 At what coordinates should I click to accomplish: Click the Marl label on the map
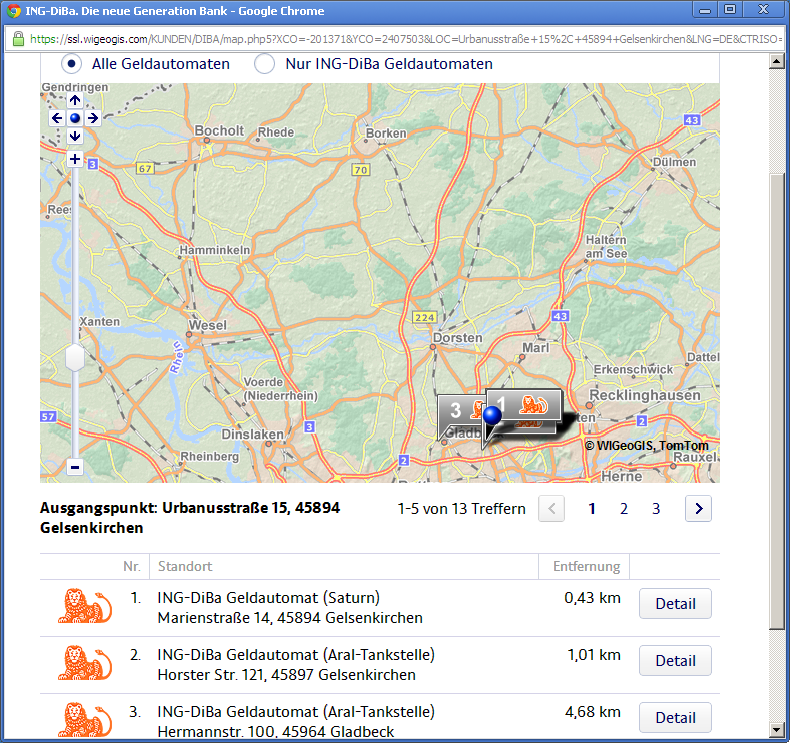pos(536,348)
